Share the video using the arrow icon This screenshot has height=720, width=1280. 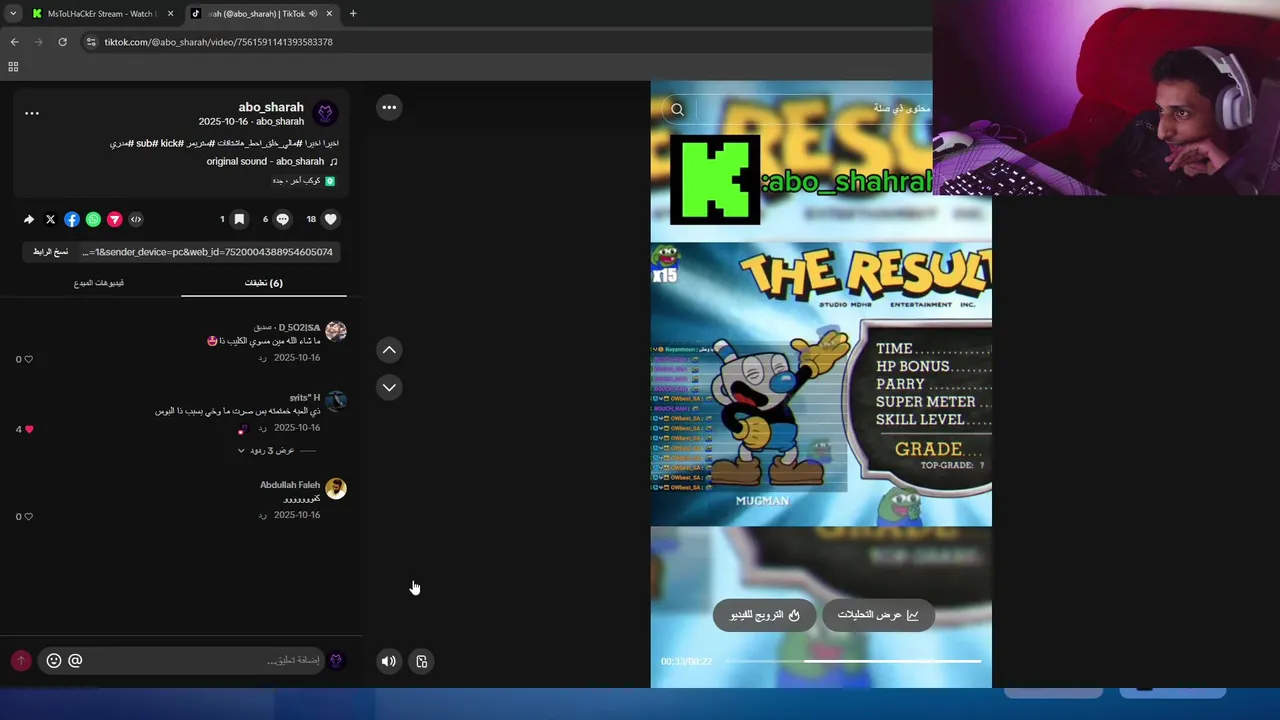[x=29, y=219]
